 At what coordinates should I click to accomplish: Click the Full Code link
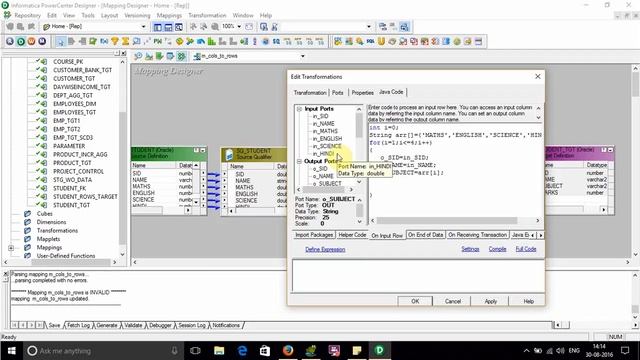(x=526, y=249)
